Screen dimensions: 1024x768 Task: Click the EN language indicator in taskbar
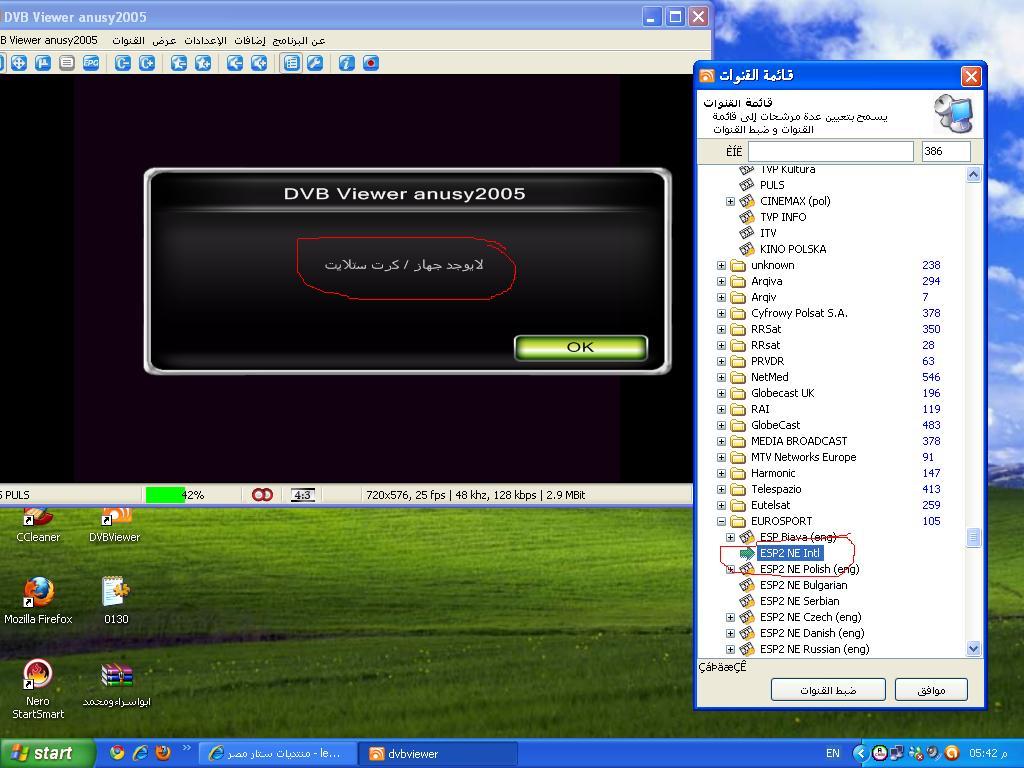click(833, 753)
